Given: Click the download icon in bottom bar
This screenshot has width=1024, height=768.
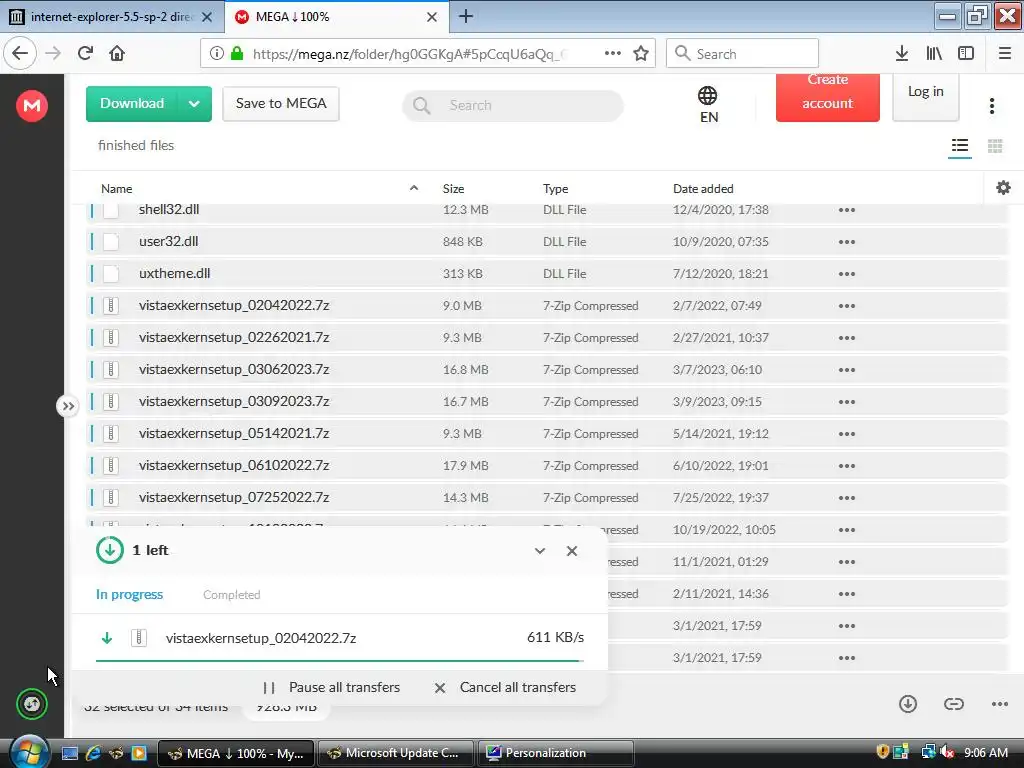Looking at the screenshot, I should [908, 703].
